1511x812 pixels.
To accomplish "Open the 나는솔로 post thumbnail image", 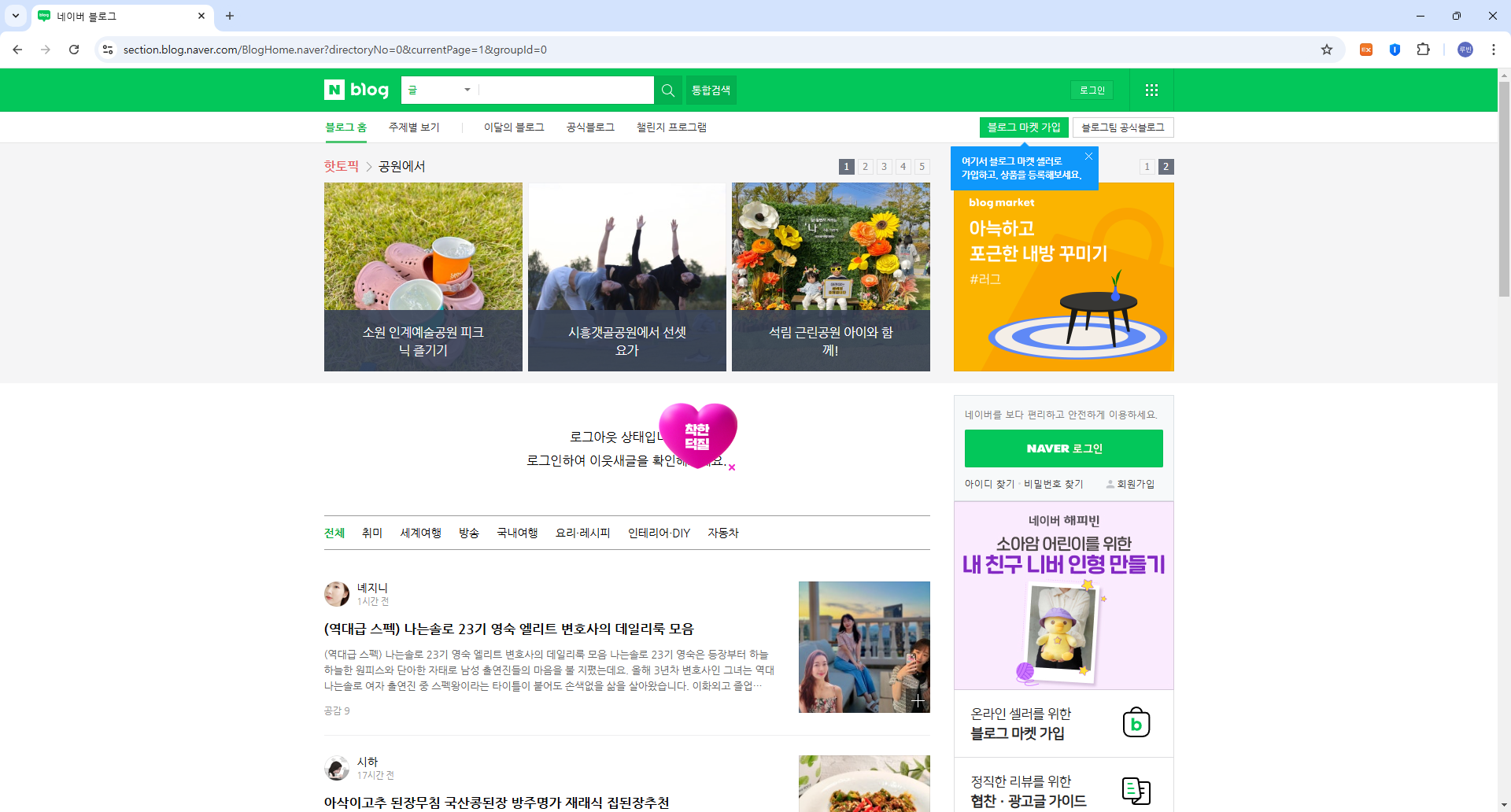I will pyautogui.click(x=864, y=647).
